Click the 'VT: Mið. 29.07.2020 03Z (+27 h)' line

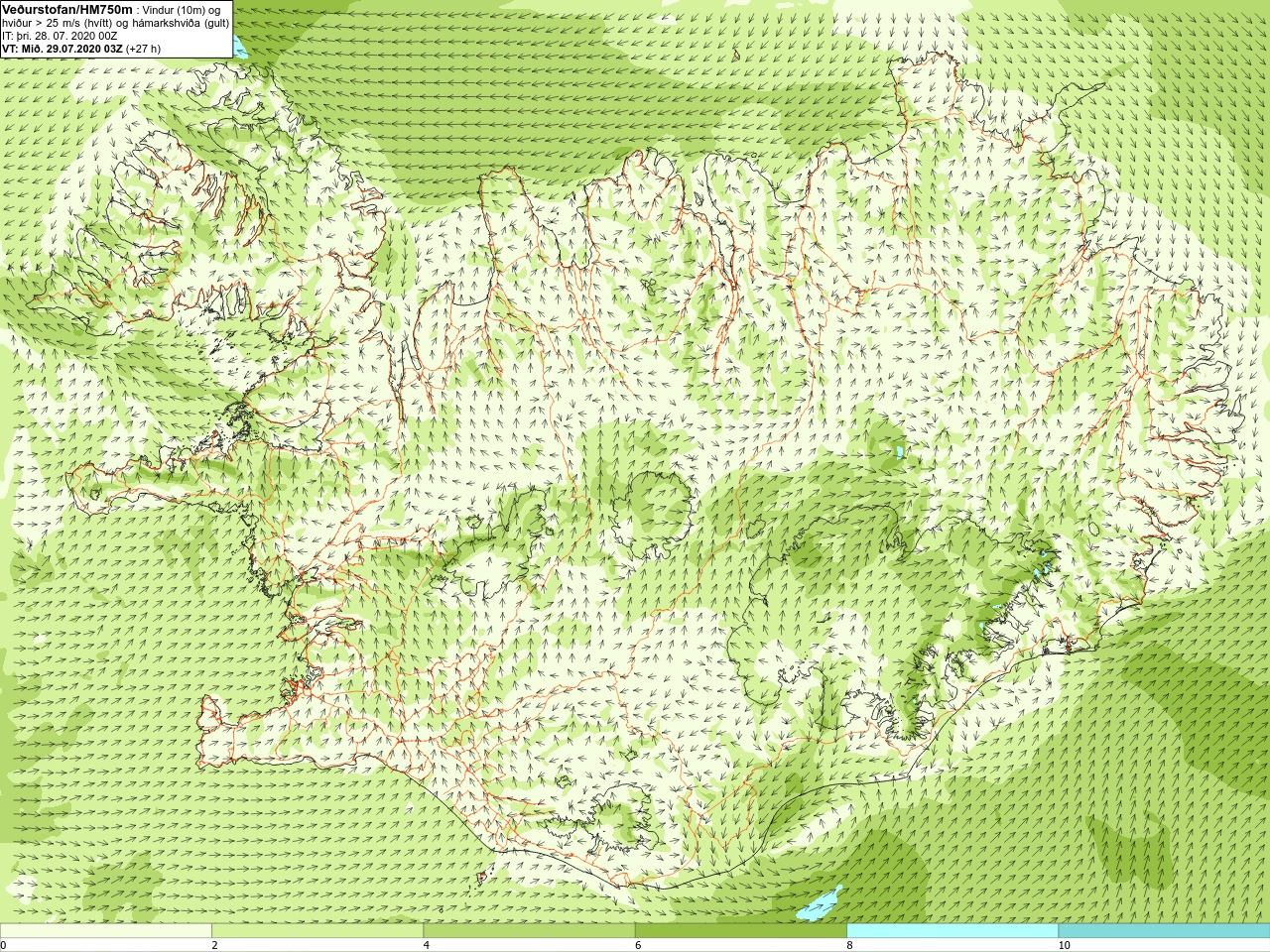(x=81, y=49)
